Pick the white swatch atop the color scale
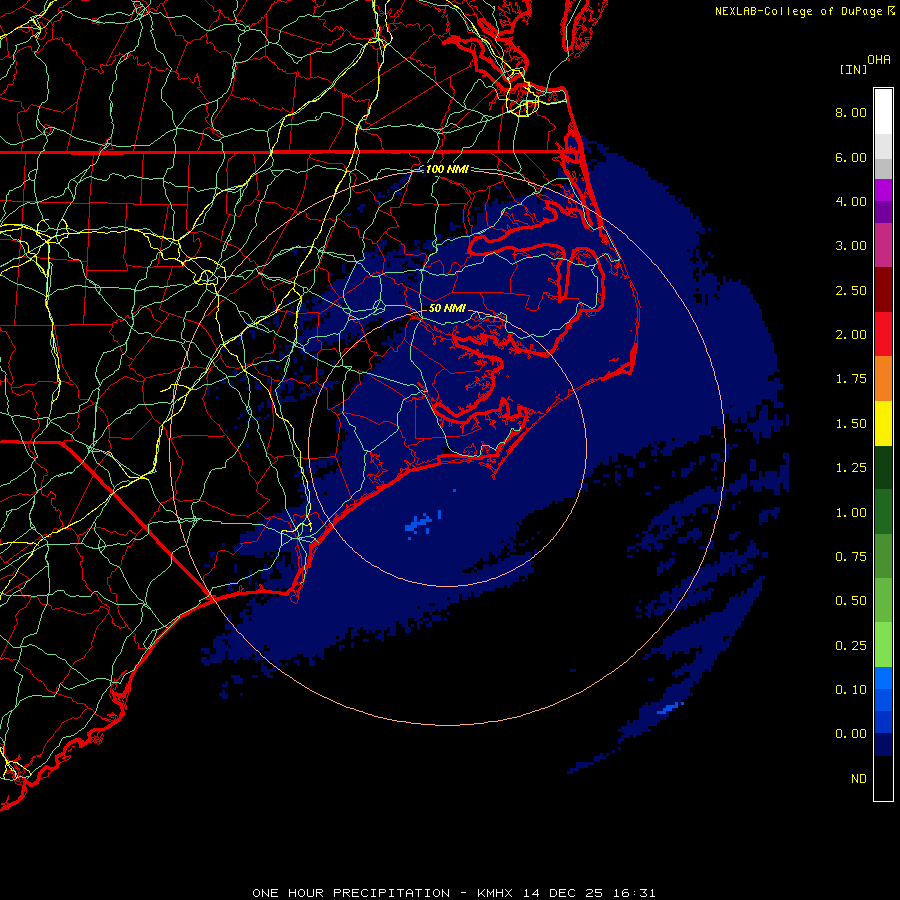Screen dimensions: 900x900 pos(883,112)
